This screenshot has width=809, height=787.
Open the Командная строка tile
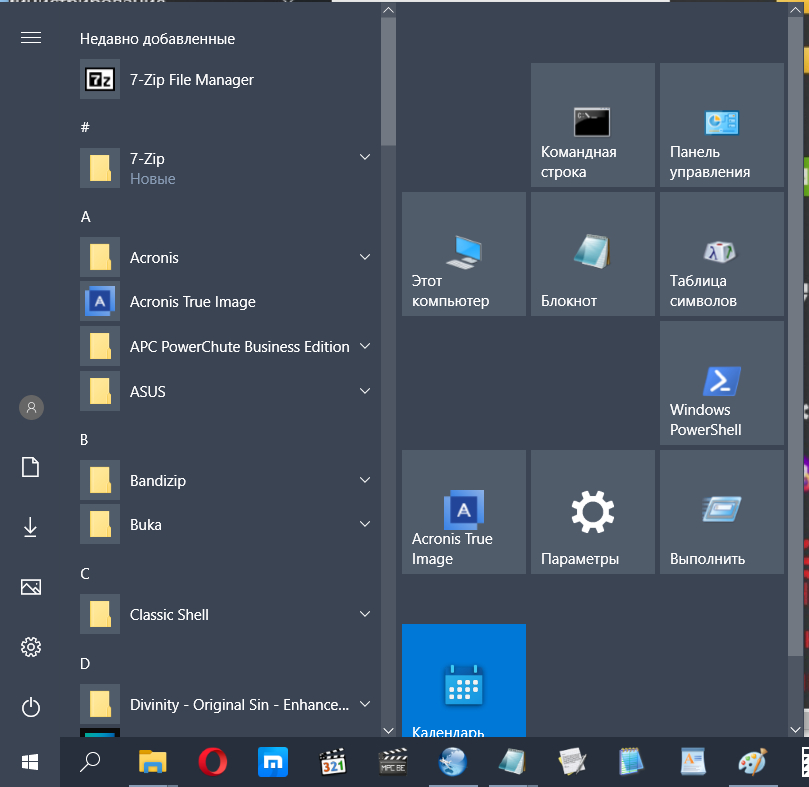pos(593,125)
